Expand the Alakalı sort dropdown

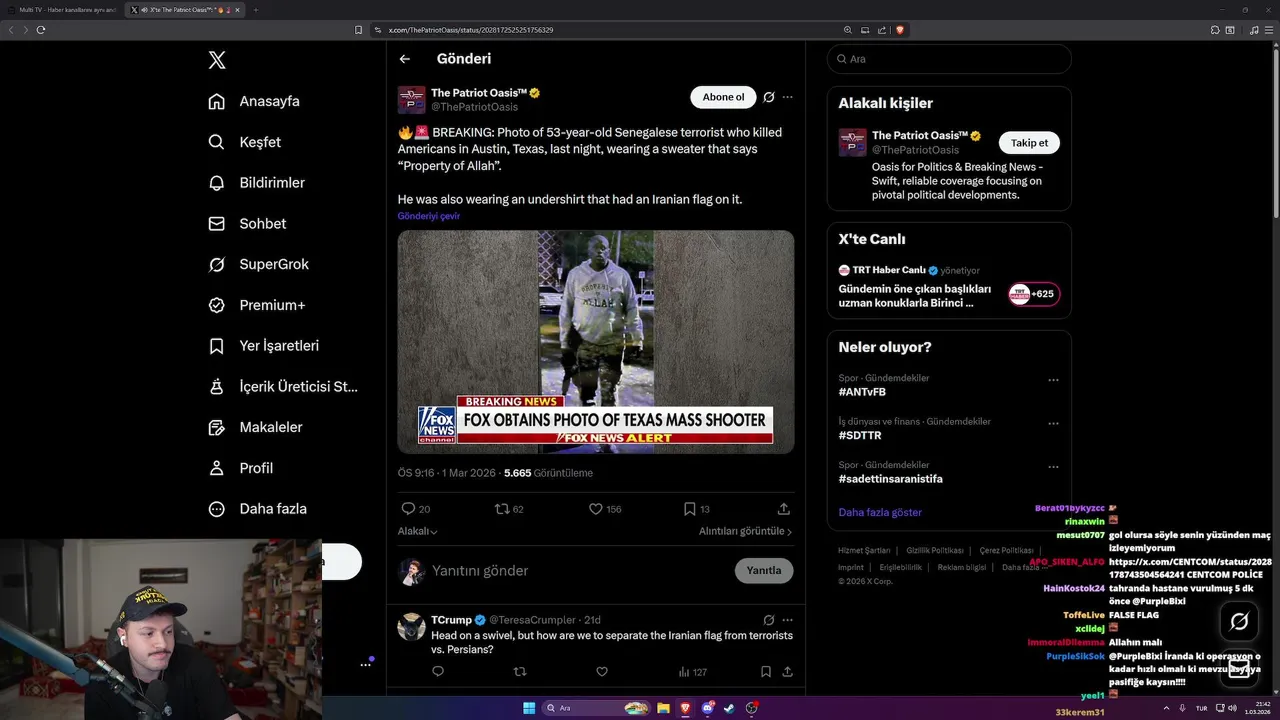click(x=418, y=531)
